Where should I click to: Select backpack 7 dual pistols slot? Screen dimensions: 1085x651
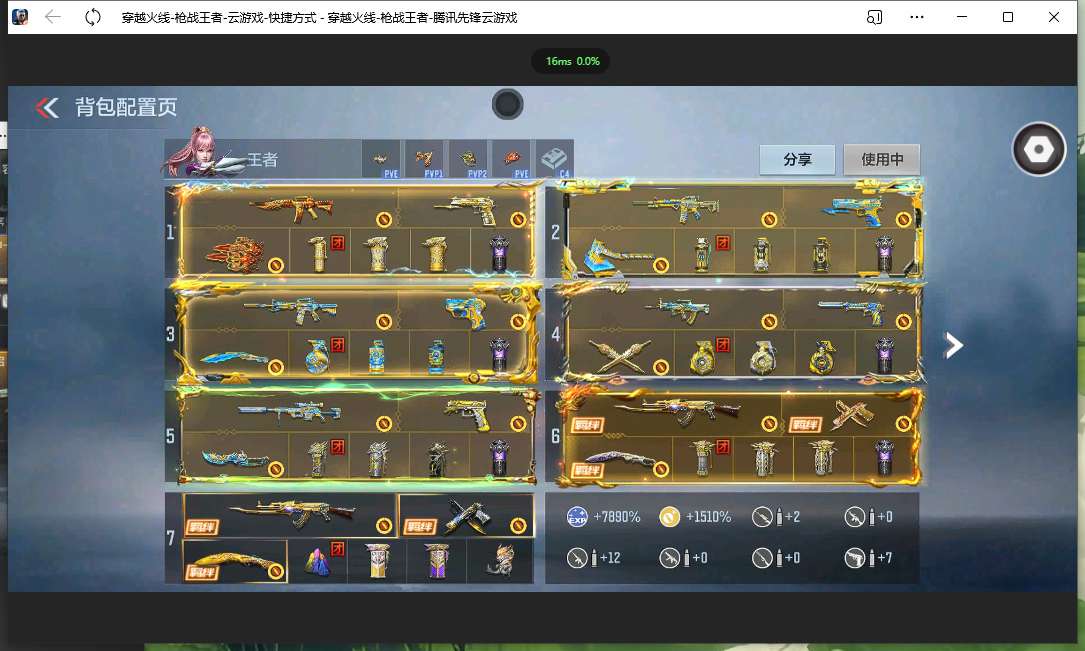pos(466,515)
